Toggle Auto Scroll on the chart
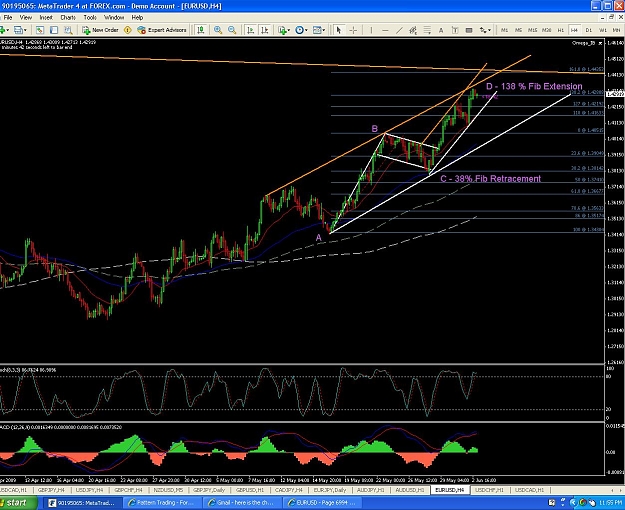Screen dimensions: 625x510 (250, 30)
